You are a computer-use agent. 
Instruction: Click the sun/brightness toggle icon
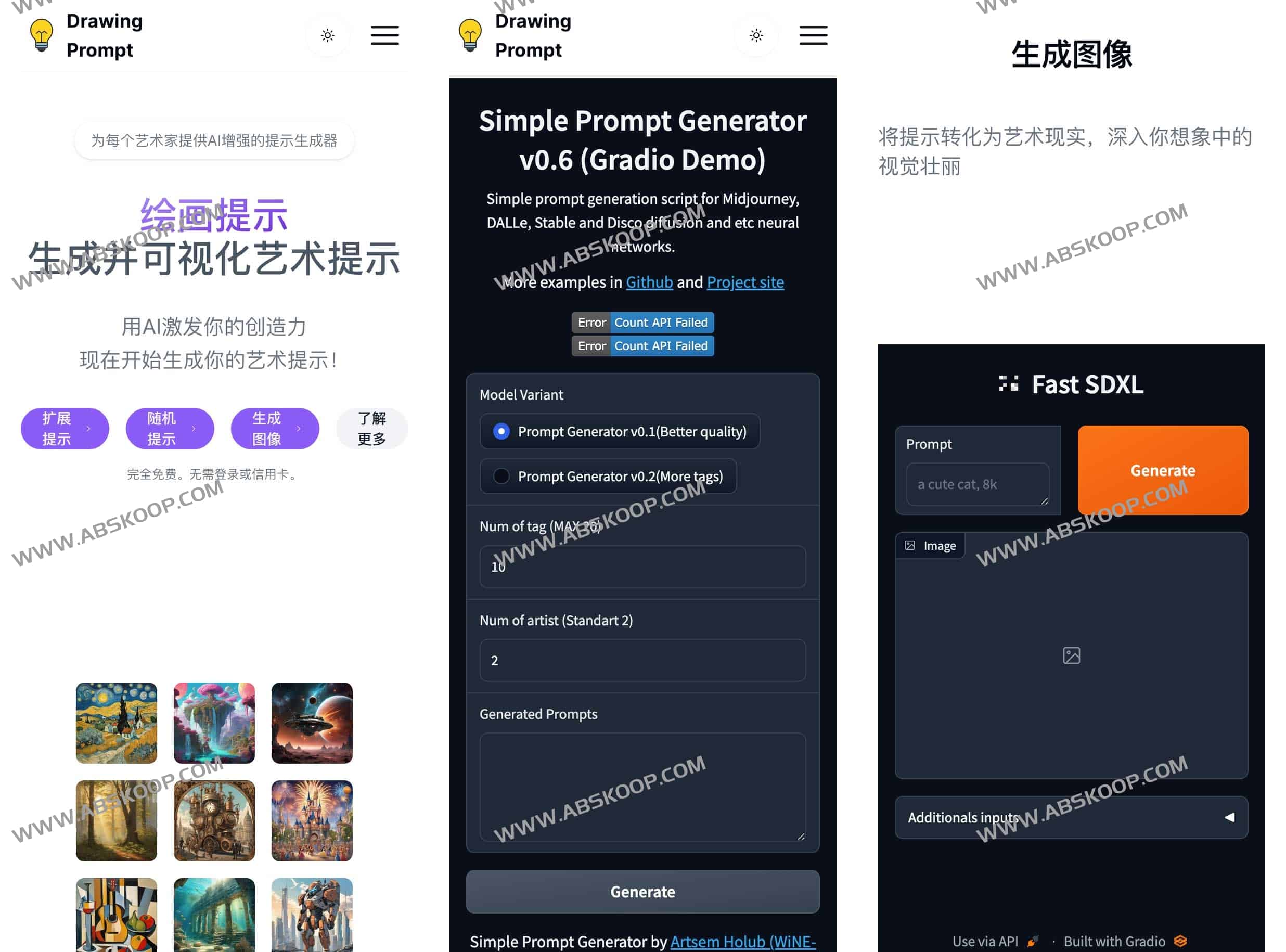[x=328, y=35]
